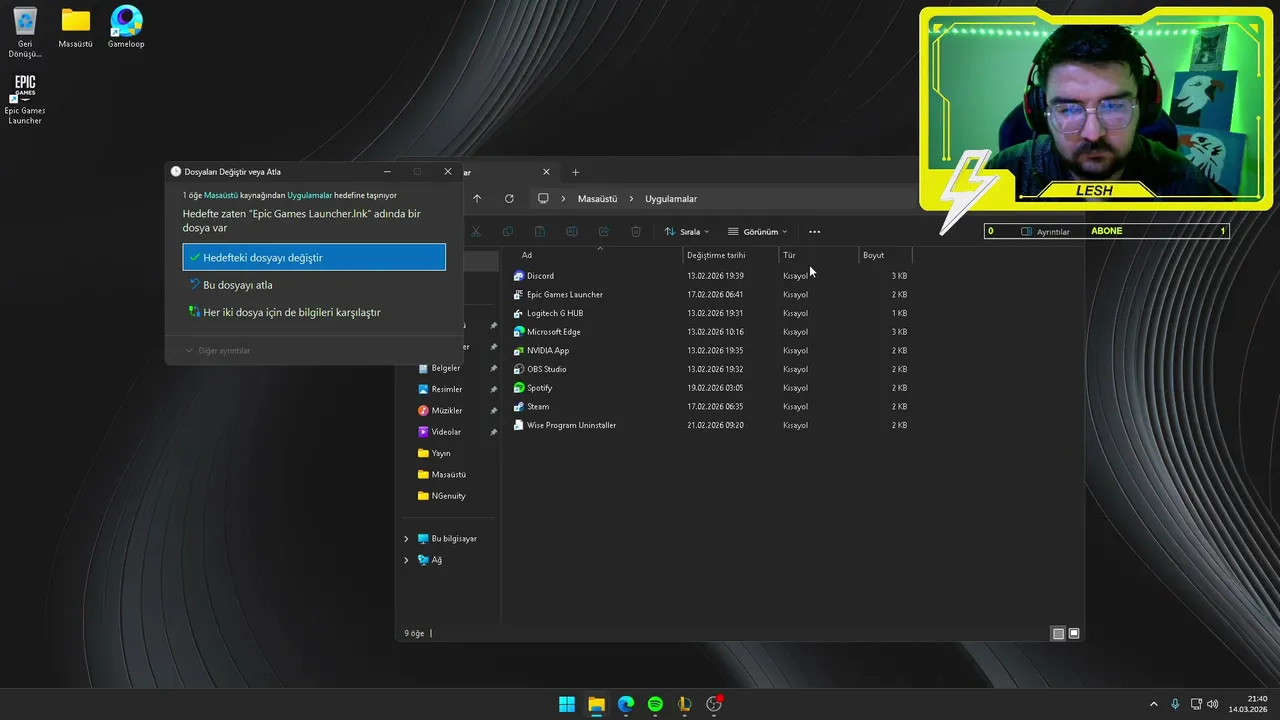This screenshot has height=720, width=1280.
Task: Open NGenuity folder in navigation pane
Action: pyautogui.click(x=448, y=496)
